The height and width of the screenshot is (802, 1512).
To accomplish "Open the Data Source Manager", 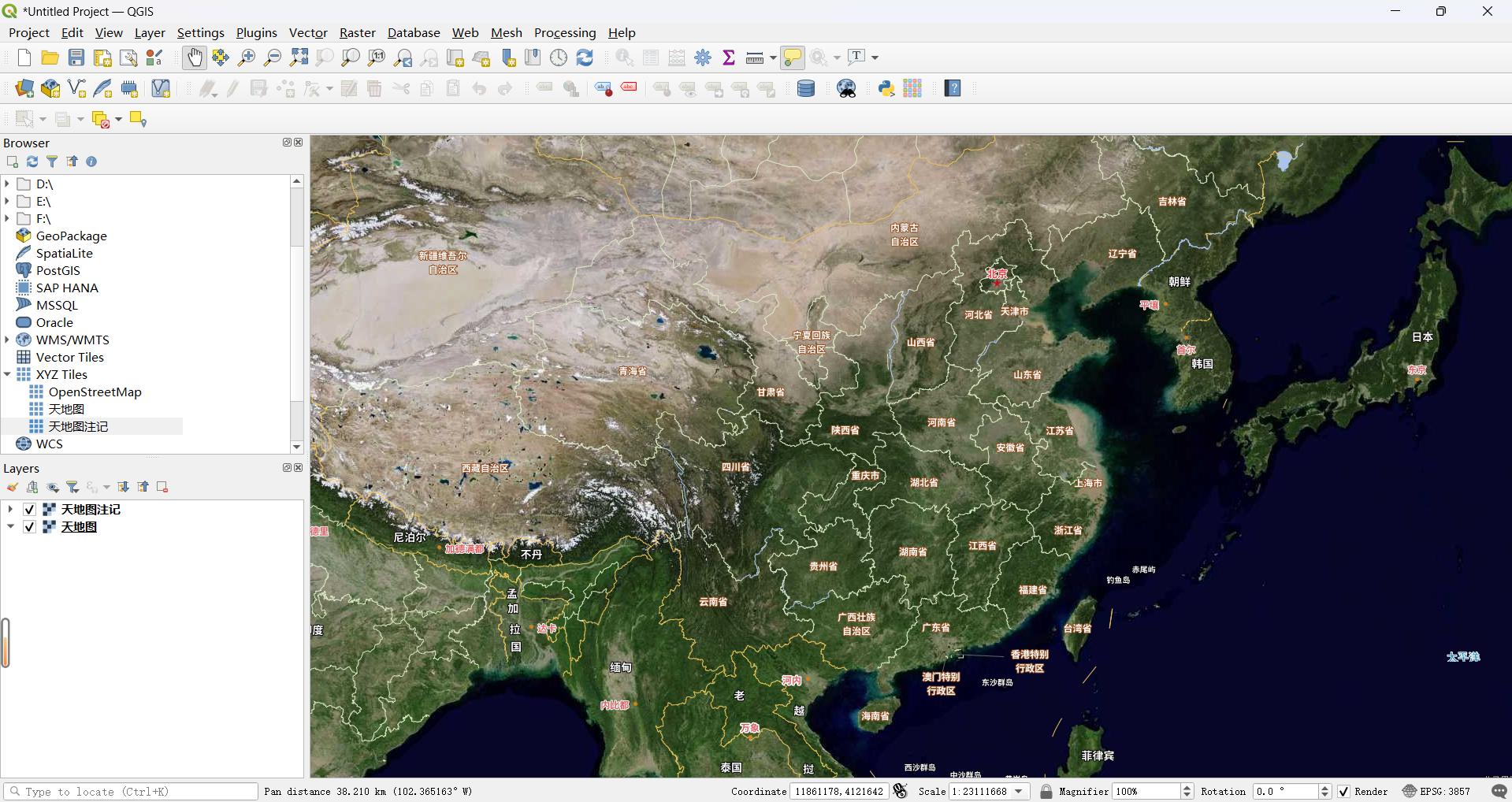I will click(x=24, y=88).
